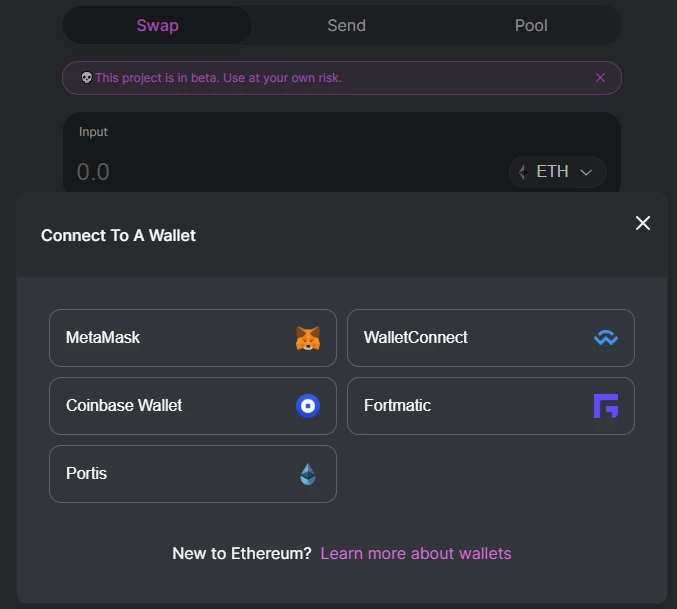Click the Portis droplet icon
This screenshot has height=609, width=677.
(308, 474)
